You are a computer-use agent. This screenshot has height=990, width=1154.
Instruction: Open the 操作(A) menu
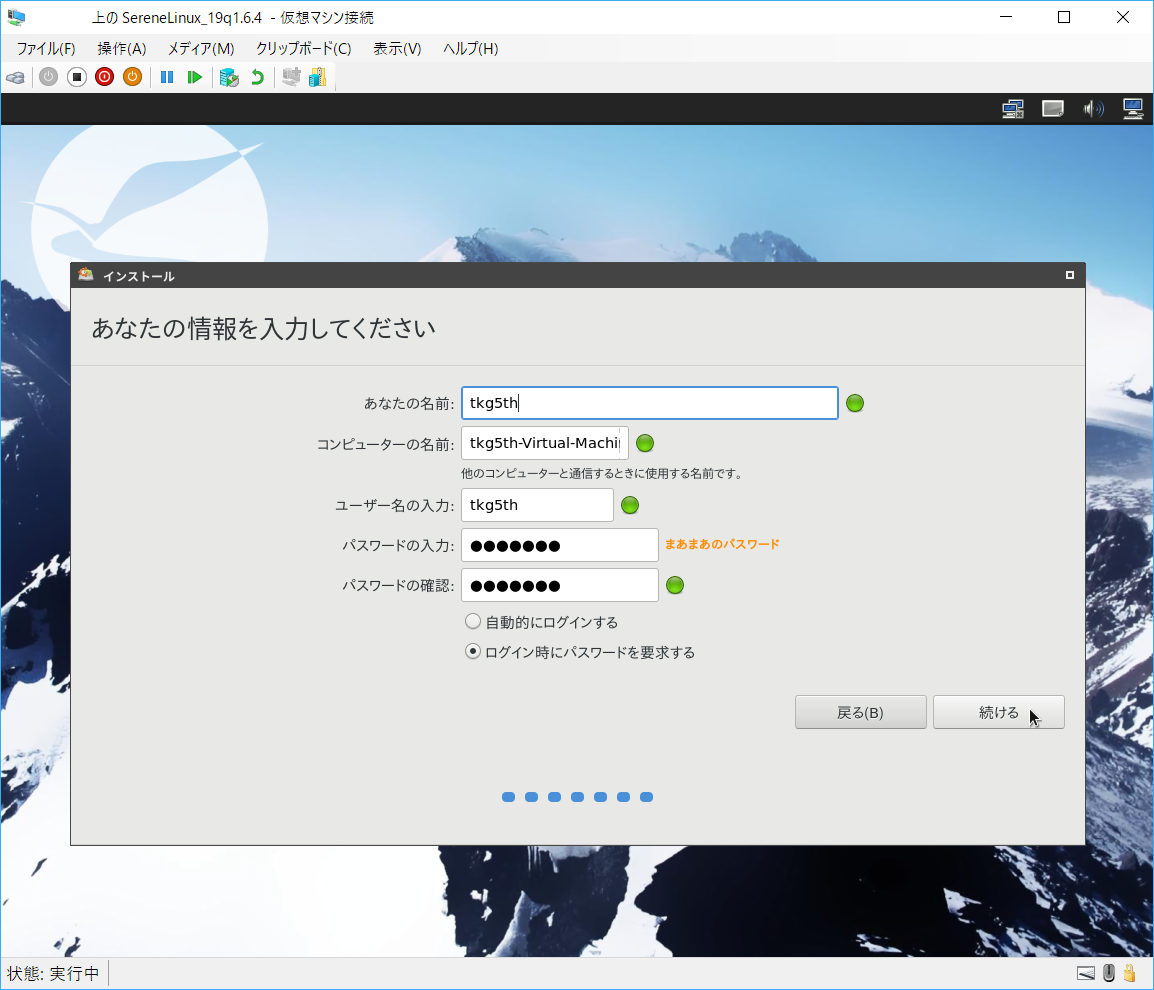(x=121, y=49)
